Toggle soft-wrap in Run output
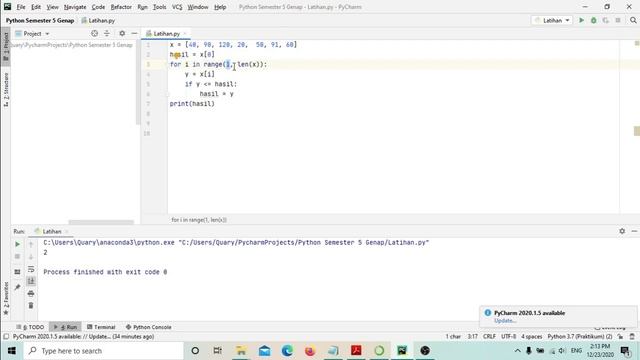 point(31,269)
